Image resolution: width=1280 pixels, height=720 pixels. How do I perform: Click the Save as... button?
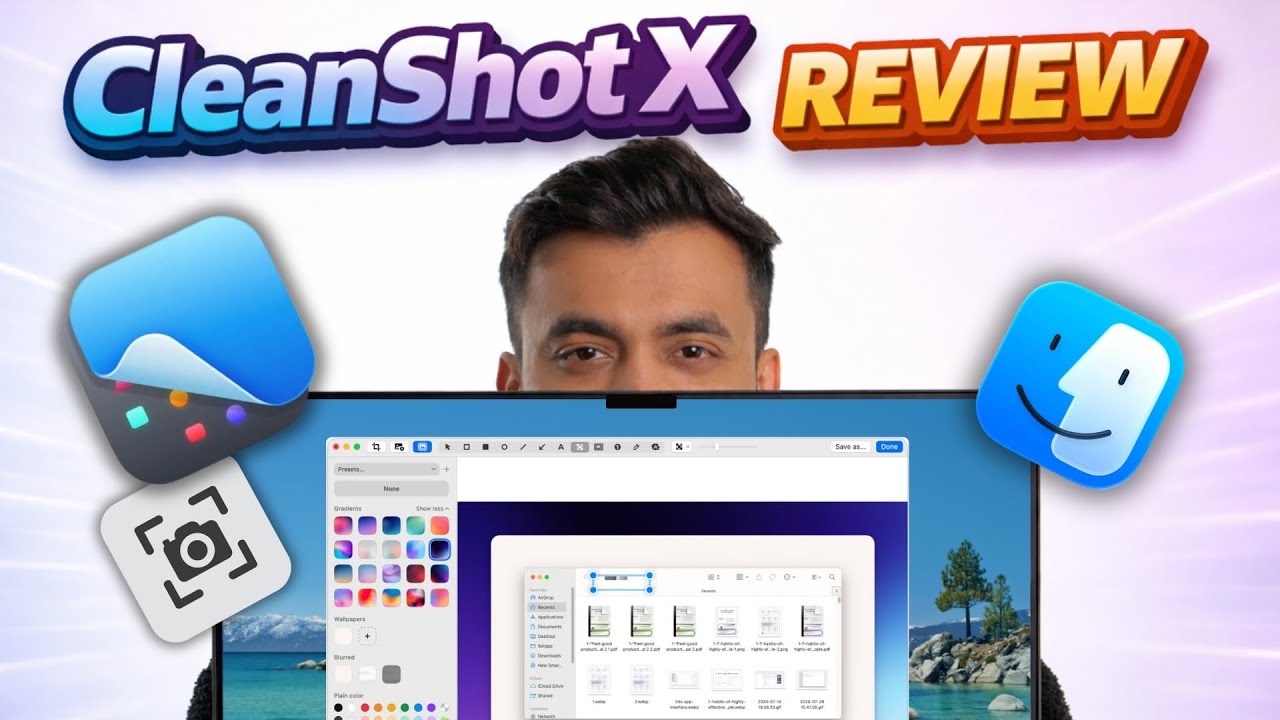point(850,446)
